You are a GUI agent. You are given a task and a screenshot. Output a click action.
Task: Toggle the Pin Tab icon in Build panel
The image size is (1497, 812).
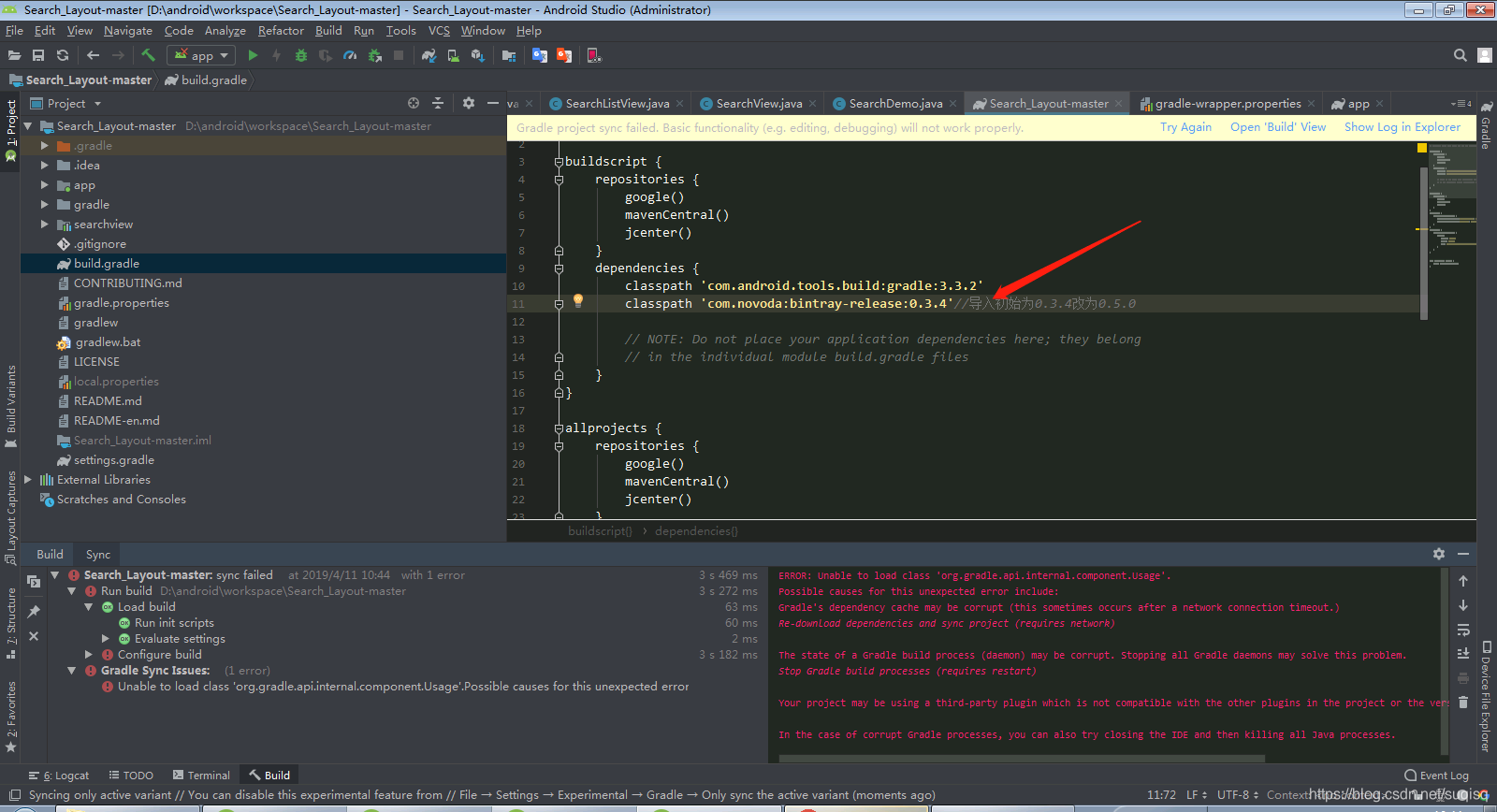34,611
